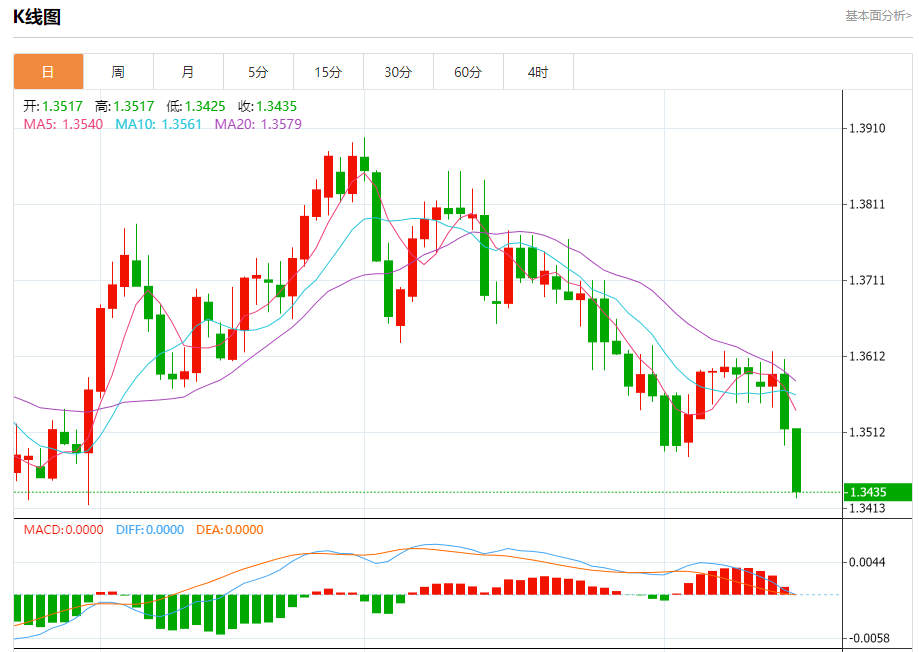Click the 1.3512 price axis label
This screenshot has width=919, height=652.
pyautogui.click(x=867, y=432)
